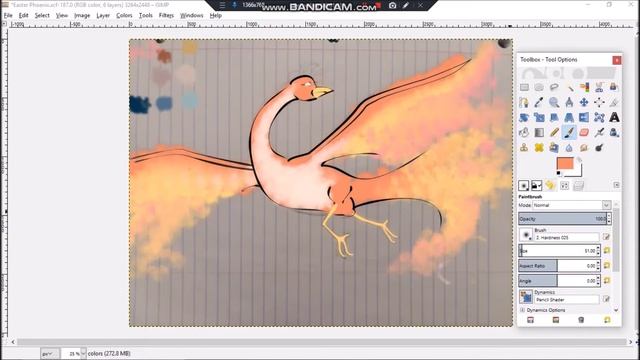The image size is (640, 360).
Task: Open the Mode dropdown set to Normal
Action: 571,205
